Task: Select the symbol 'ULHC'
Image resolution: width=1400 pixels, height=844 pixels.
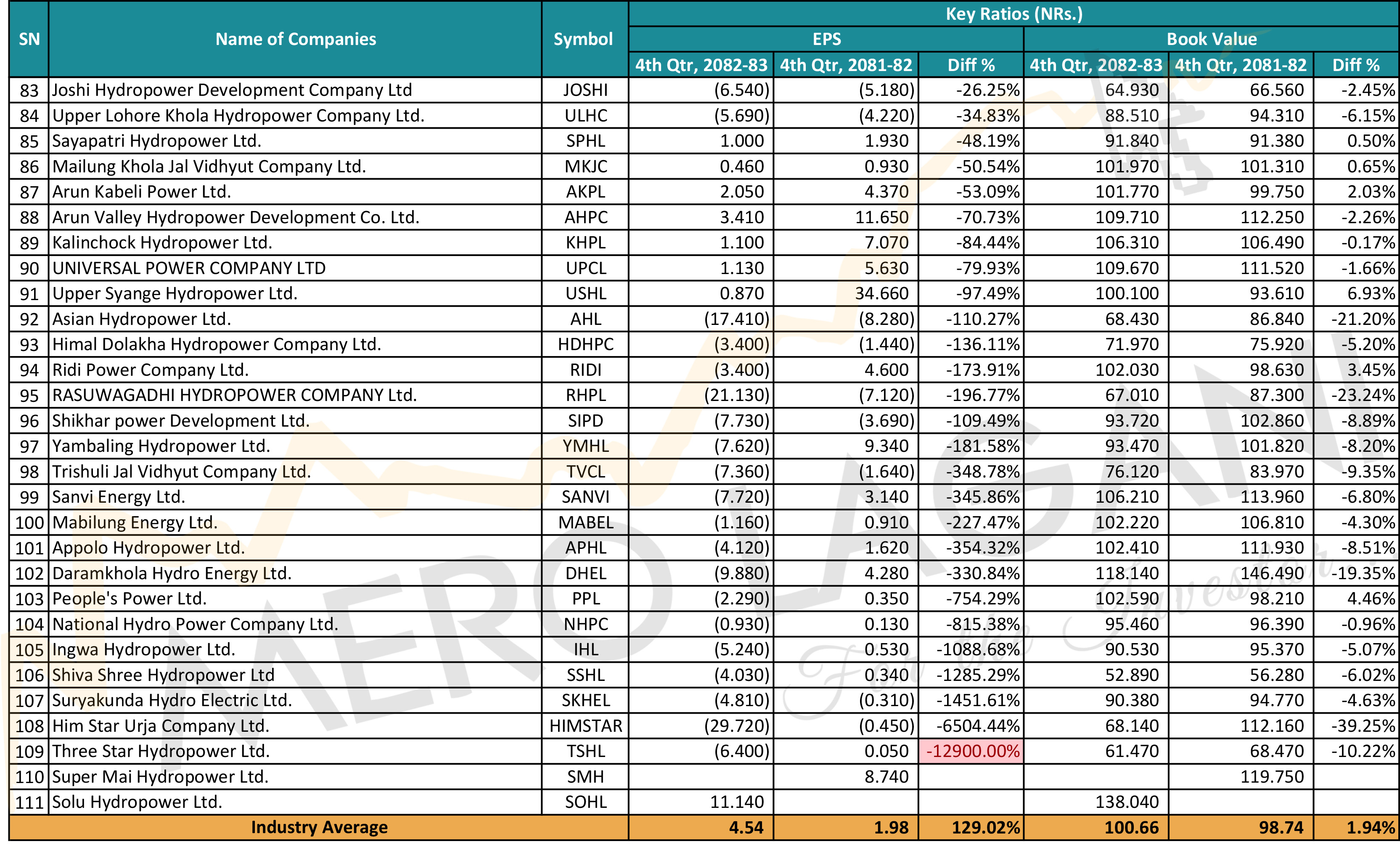Action: [x=586, y=115]
